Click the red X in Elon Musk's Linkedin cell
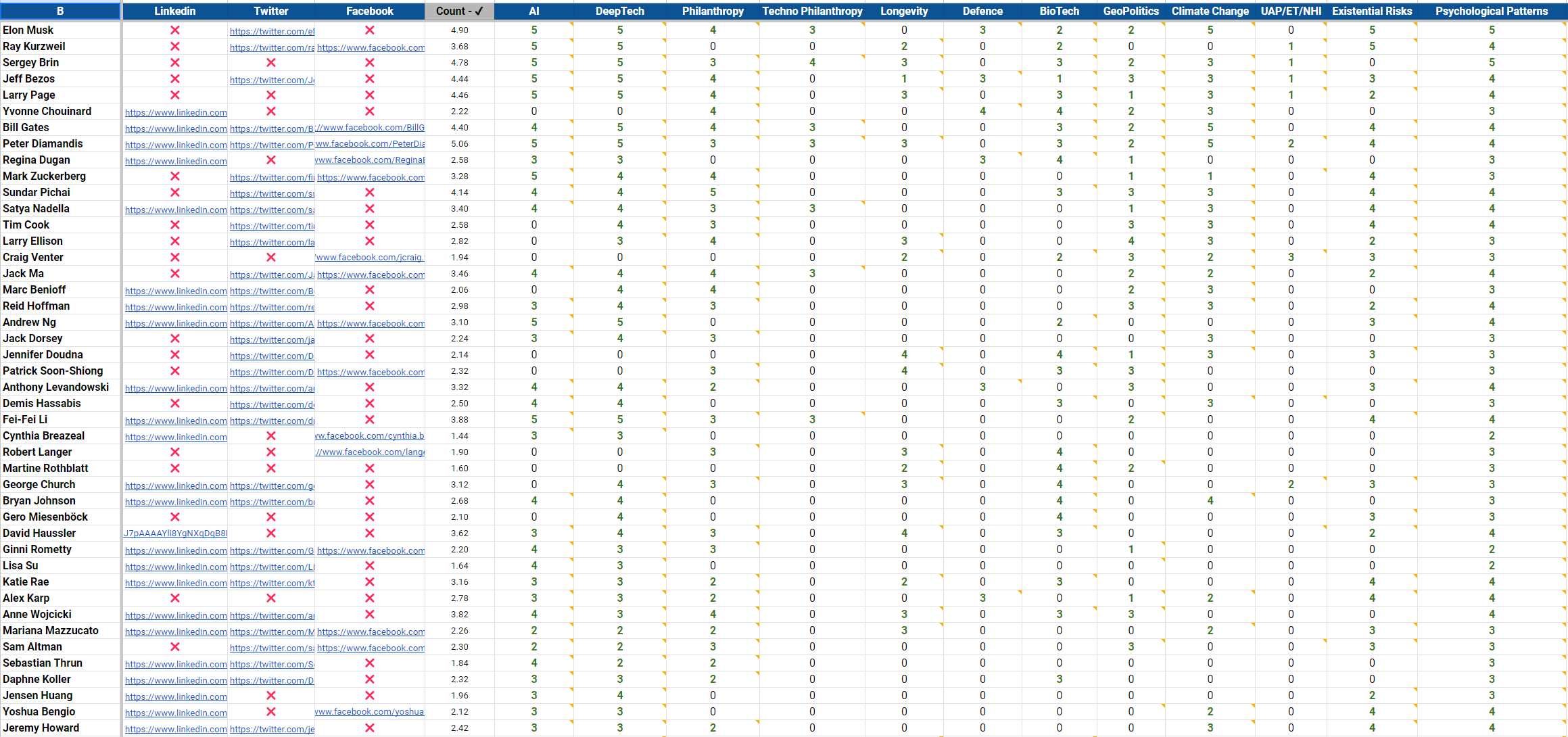Screen dimensions: 1568x737 [x=175, y=30]
